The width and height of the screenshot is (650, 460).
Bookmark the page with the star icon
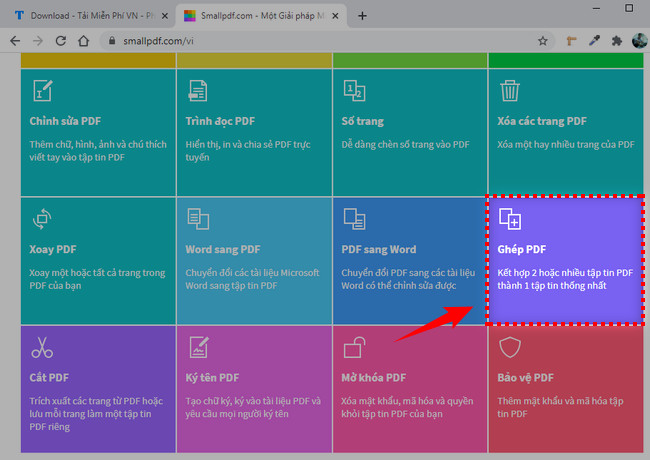click(543, 41)
